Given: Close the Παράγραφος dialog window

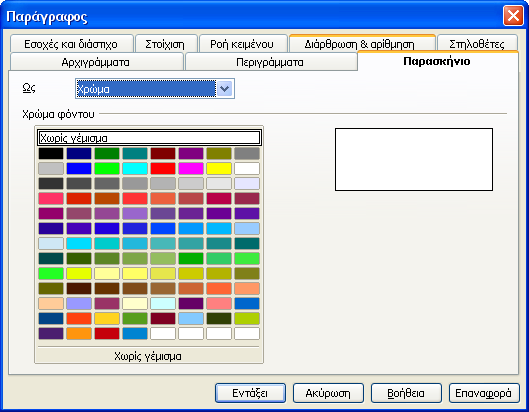Looking at the screenshot, I should coord(513,16).
